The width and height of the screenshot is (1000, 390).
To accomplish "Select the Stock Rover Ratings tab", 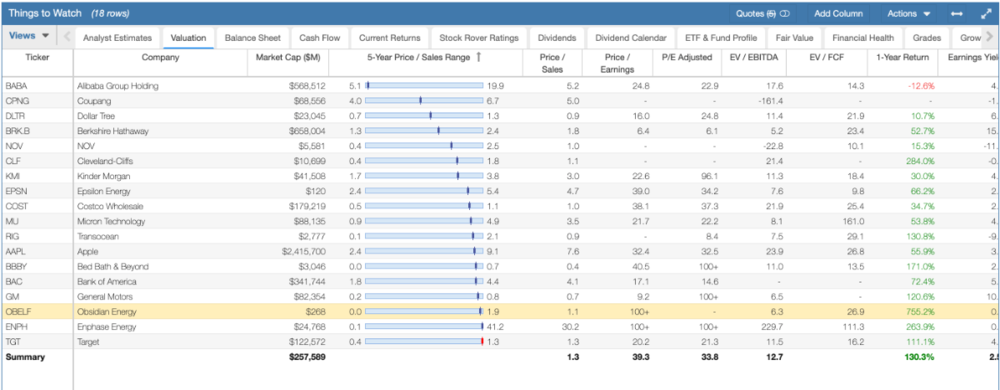I will pos(479,38).
